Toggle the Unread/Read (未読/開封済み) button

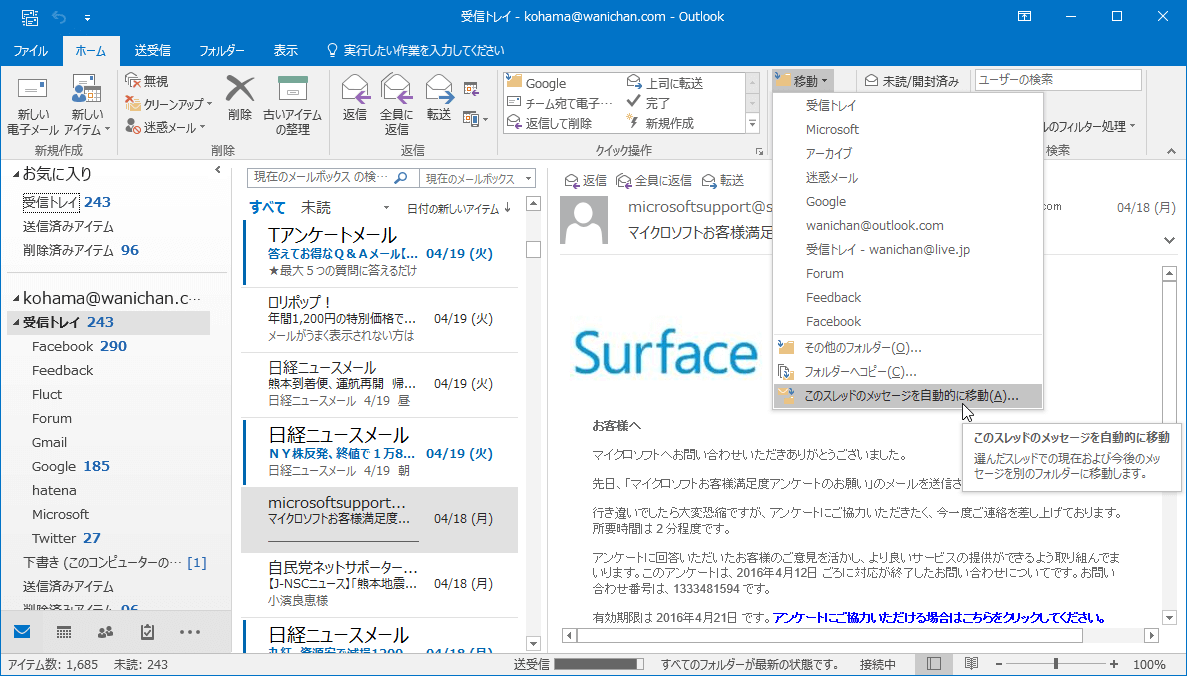(912, 80)
